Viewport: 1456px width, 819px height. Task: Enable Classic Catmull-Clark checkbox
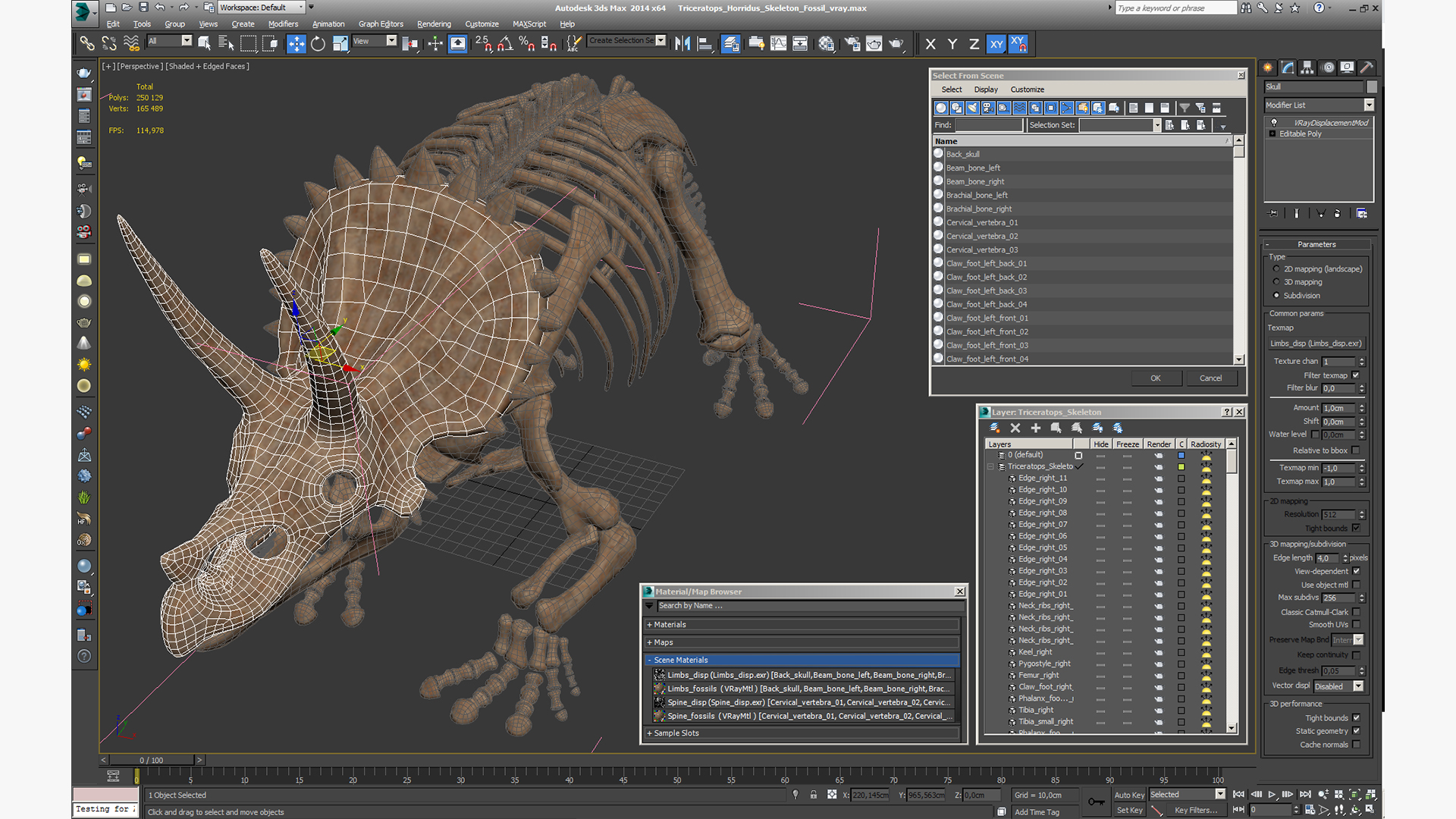tap(1356, 612)
